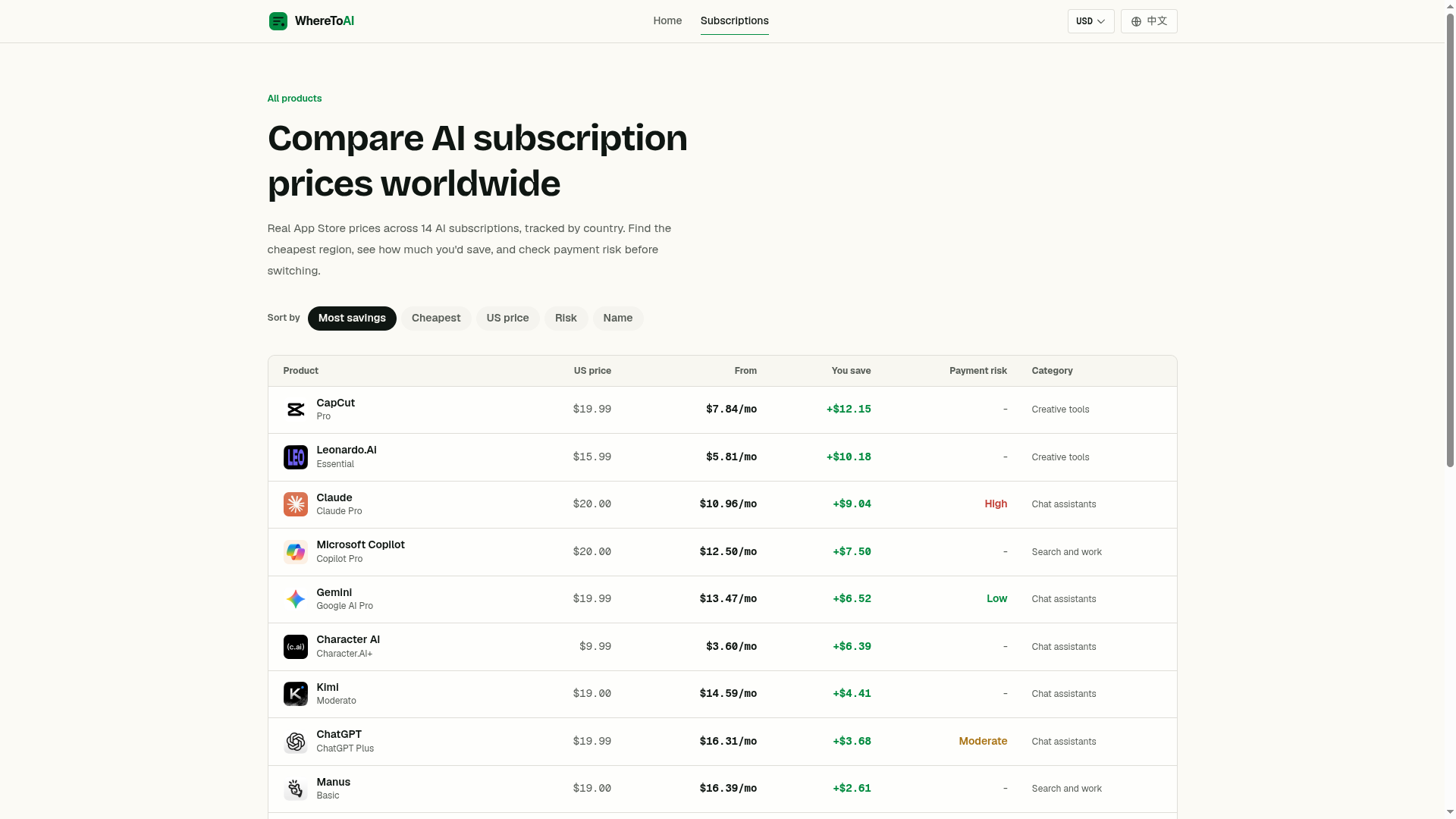The width and height of the screenshot is (1456, 819).
Task: Click the High risk label for Claude
Action: [x=996, y=504]
